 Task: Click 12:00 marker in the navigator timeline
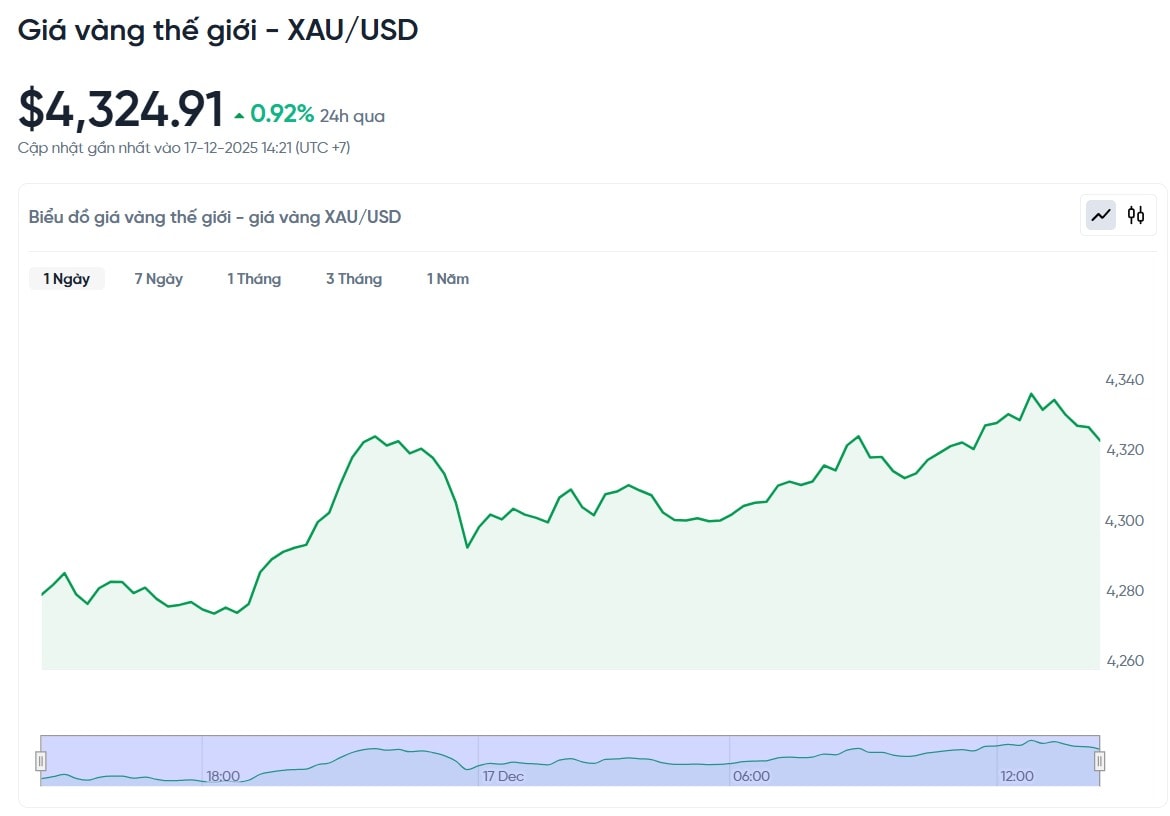(x=1017, y=776)
